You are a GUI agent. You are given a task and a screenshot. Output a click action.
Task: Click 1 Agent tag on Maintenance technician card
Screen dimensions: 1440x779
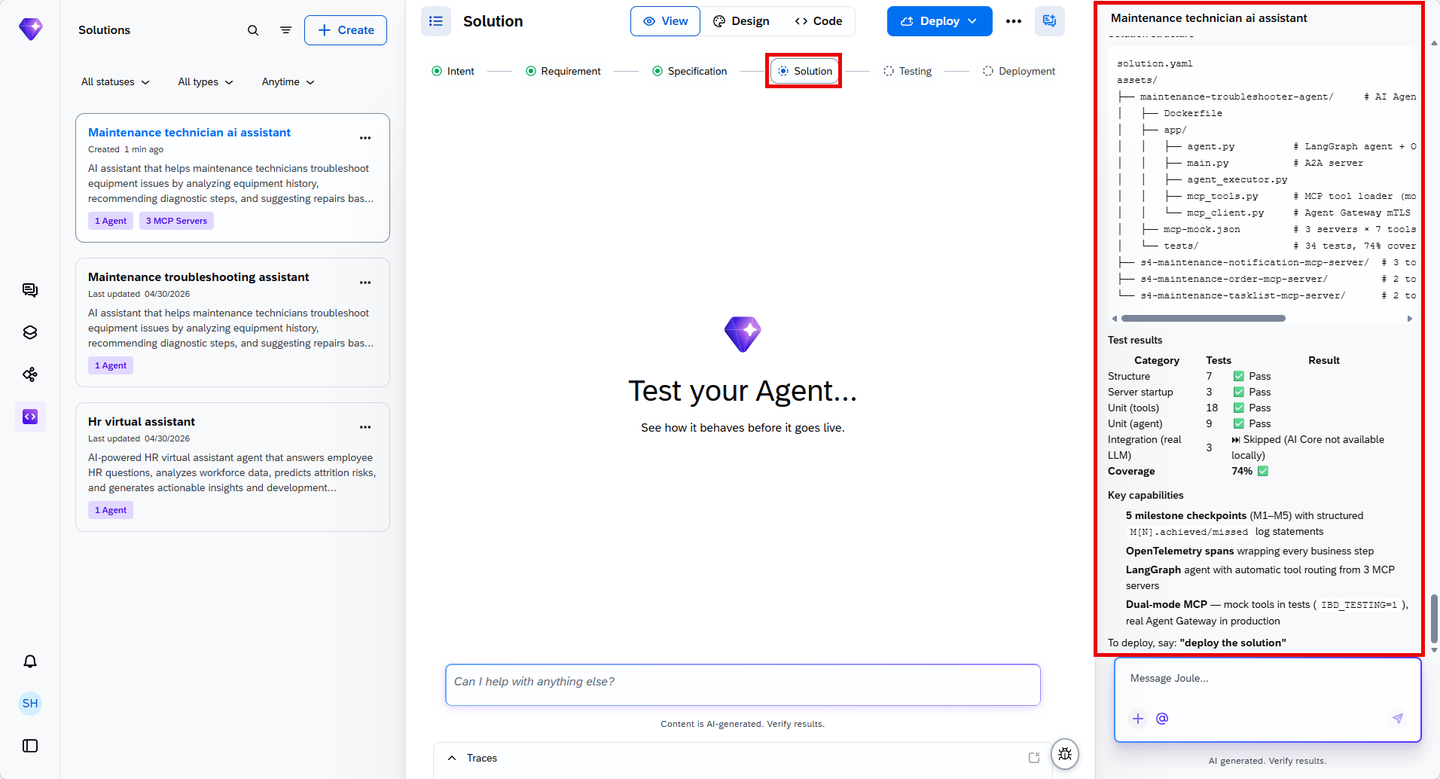(x=110, y=221)
